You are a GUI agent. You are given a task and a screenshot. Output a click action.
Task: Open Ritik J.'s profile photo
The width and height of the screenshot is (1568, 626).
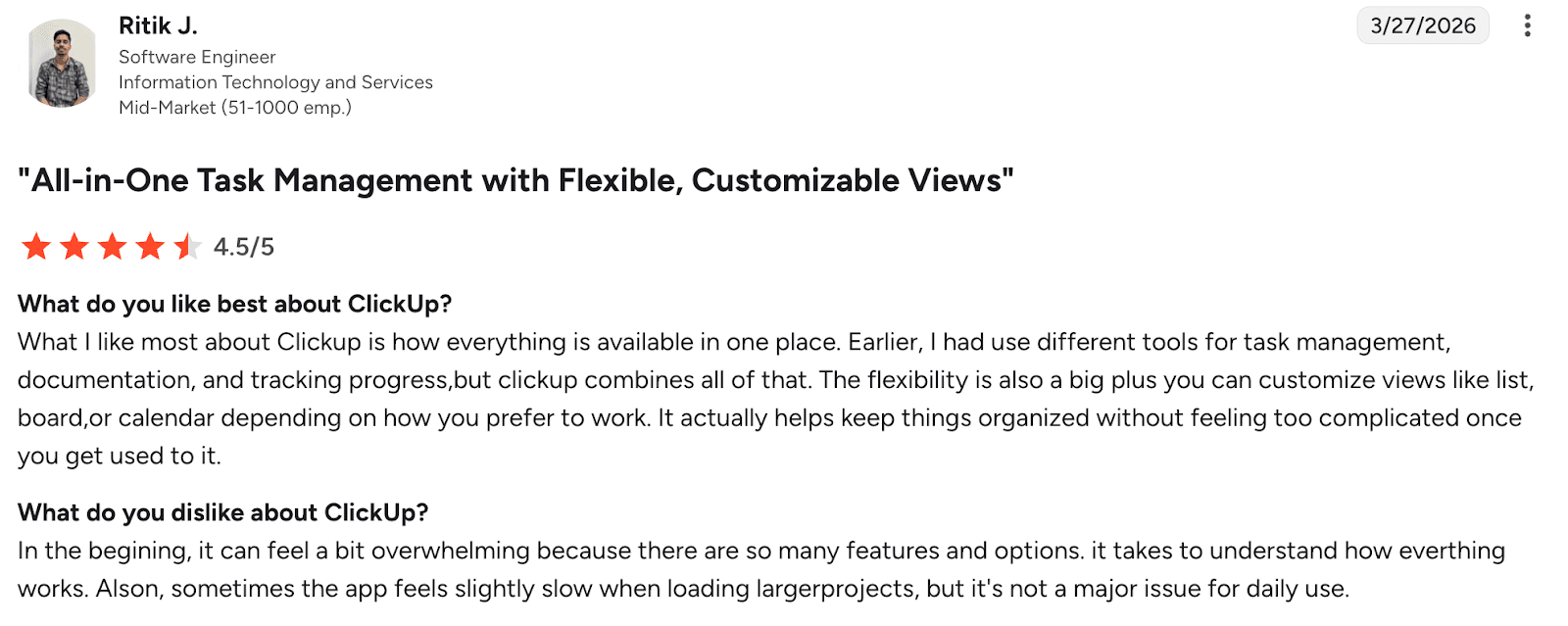click(62, 64)
